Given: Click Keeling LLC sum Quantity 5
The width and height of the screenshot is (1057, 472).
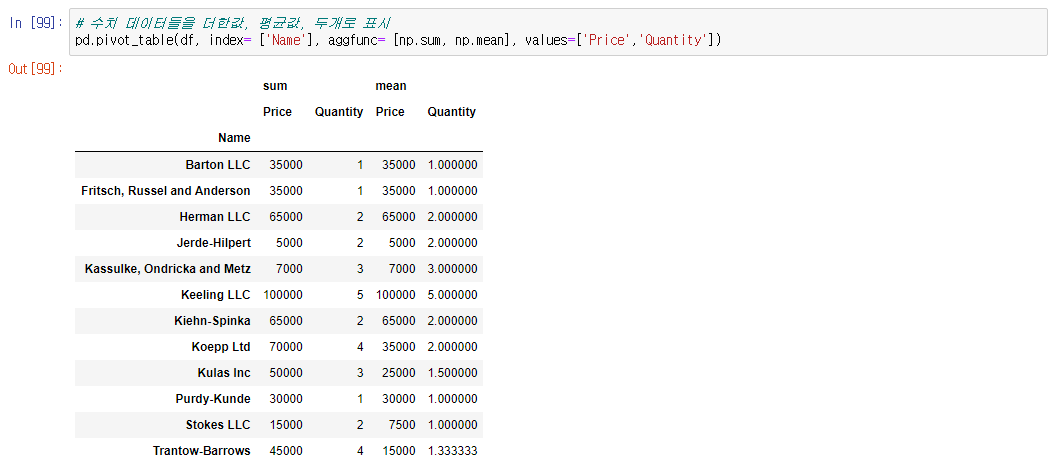Looking at the screenshot, I should [x=360, y=295].
